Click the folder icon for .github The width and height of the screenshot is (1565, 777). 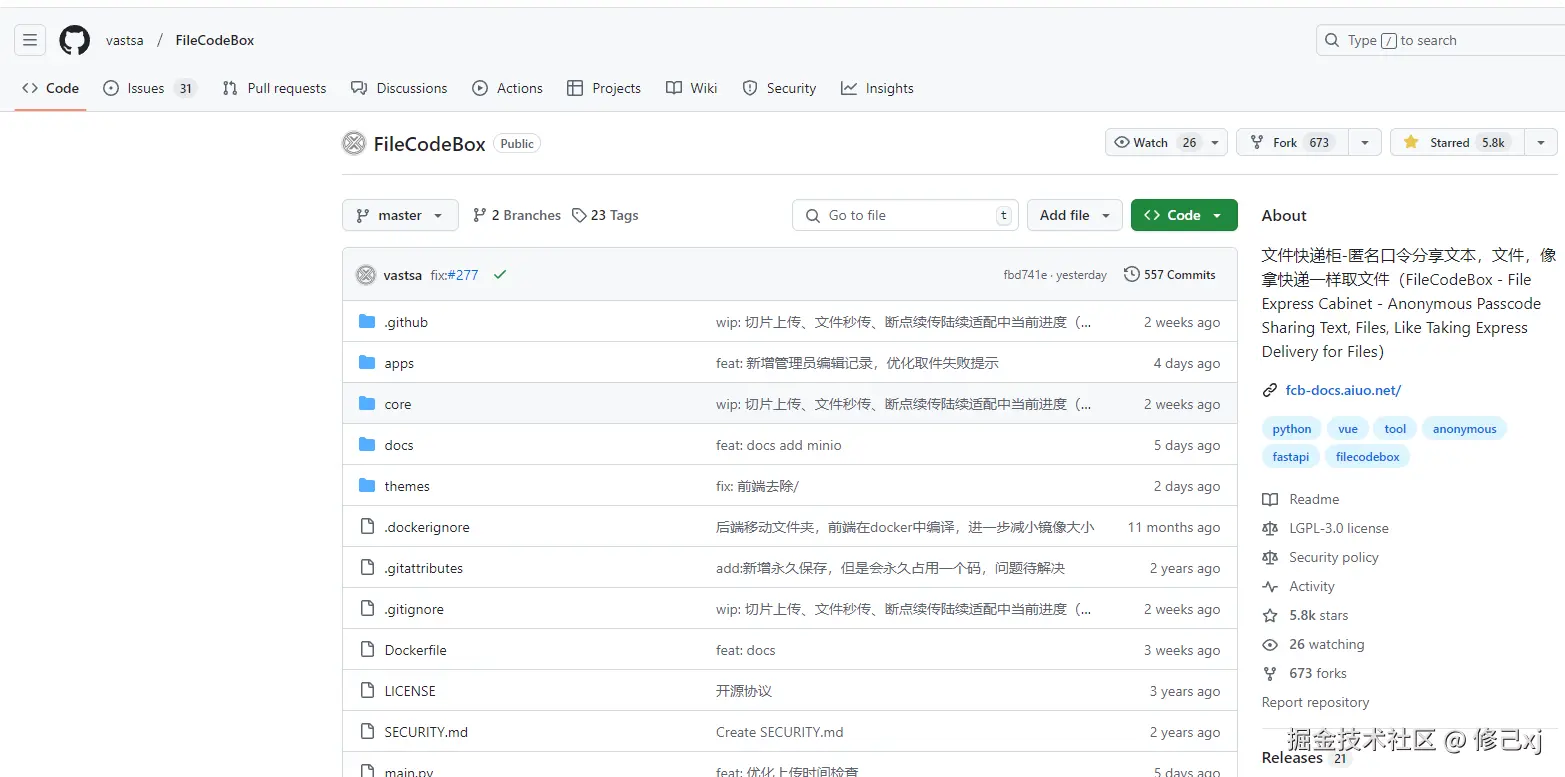[367, 322]
